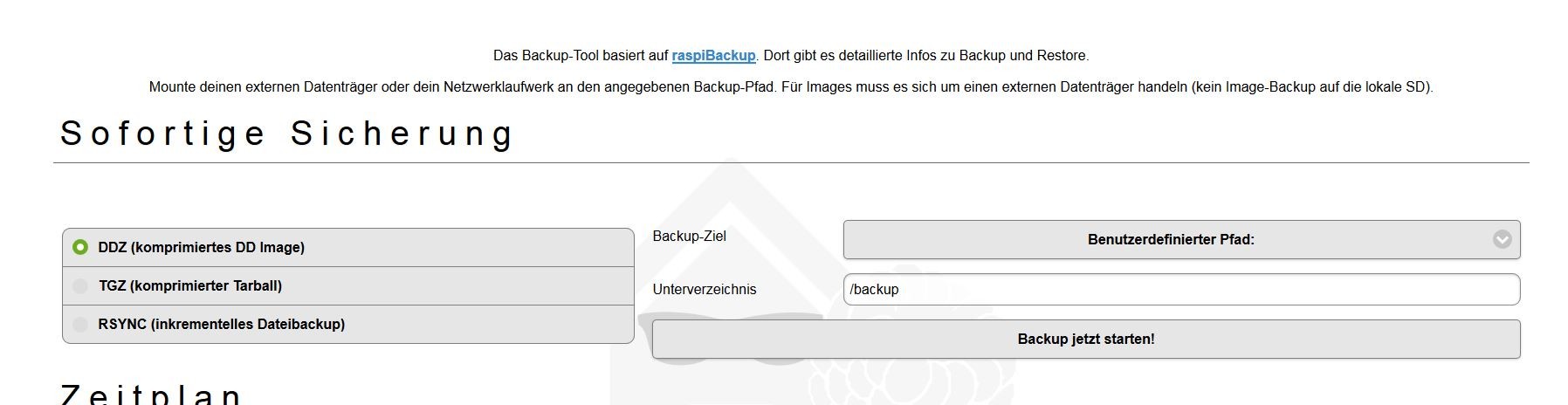
Task: Open the raspiBackup link
Action: (x=713, y=56)
